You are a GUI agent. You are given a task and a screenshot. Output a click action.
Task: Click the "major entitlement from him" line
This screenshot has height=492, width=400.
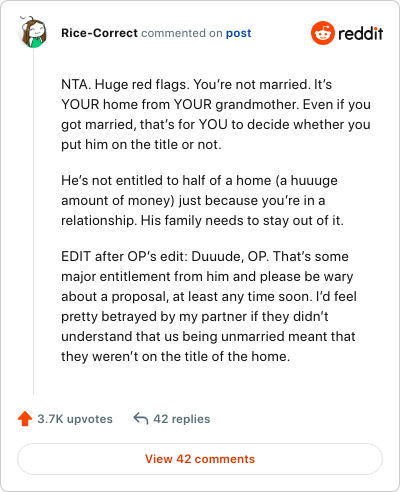tap(207, 277)
